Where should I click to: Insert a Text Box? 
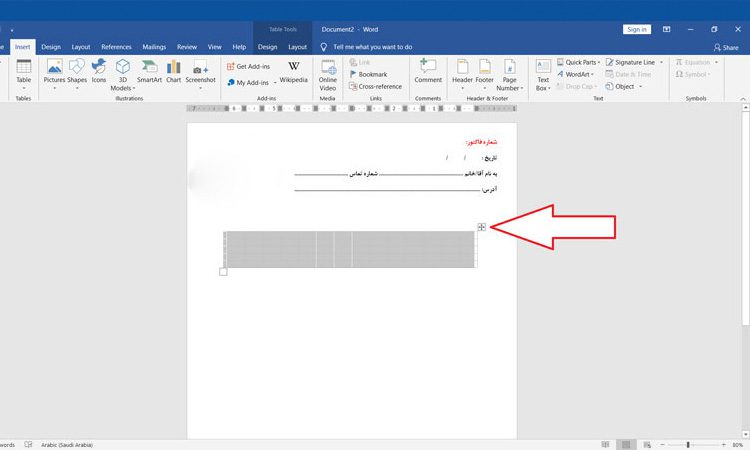pos(543,75)
